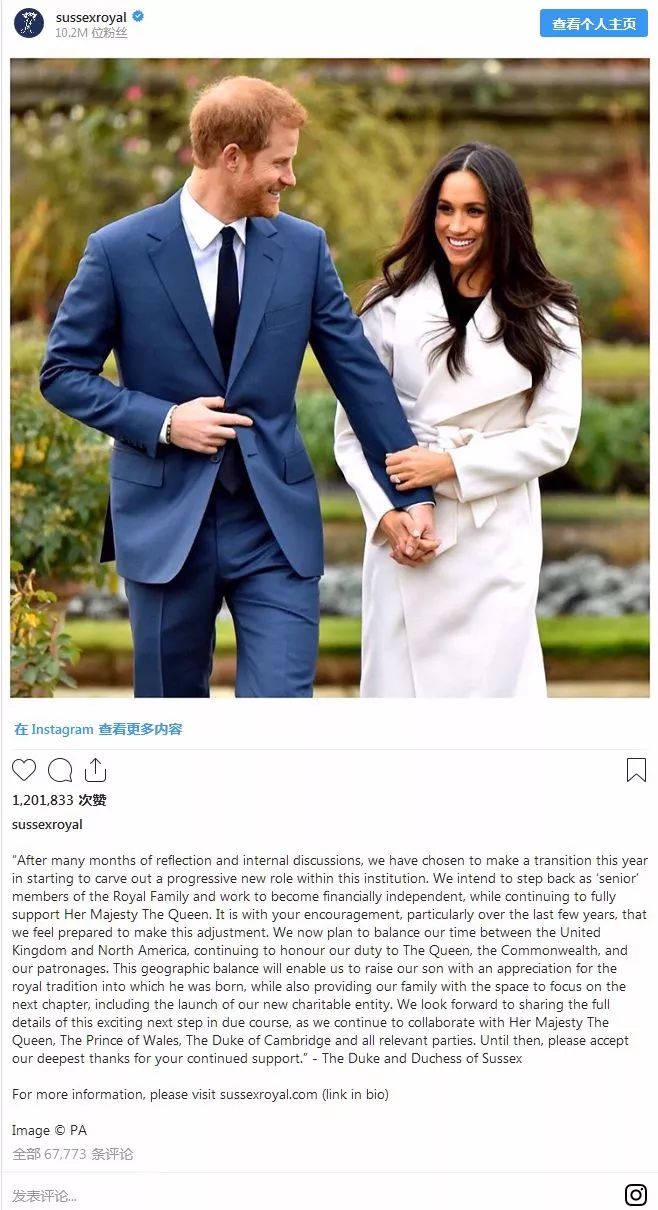Save the post with the bookmark icon
The height and width of the screenshot is (1210, 658).
636,770
